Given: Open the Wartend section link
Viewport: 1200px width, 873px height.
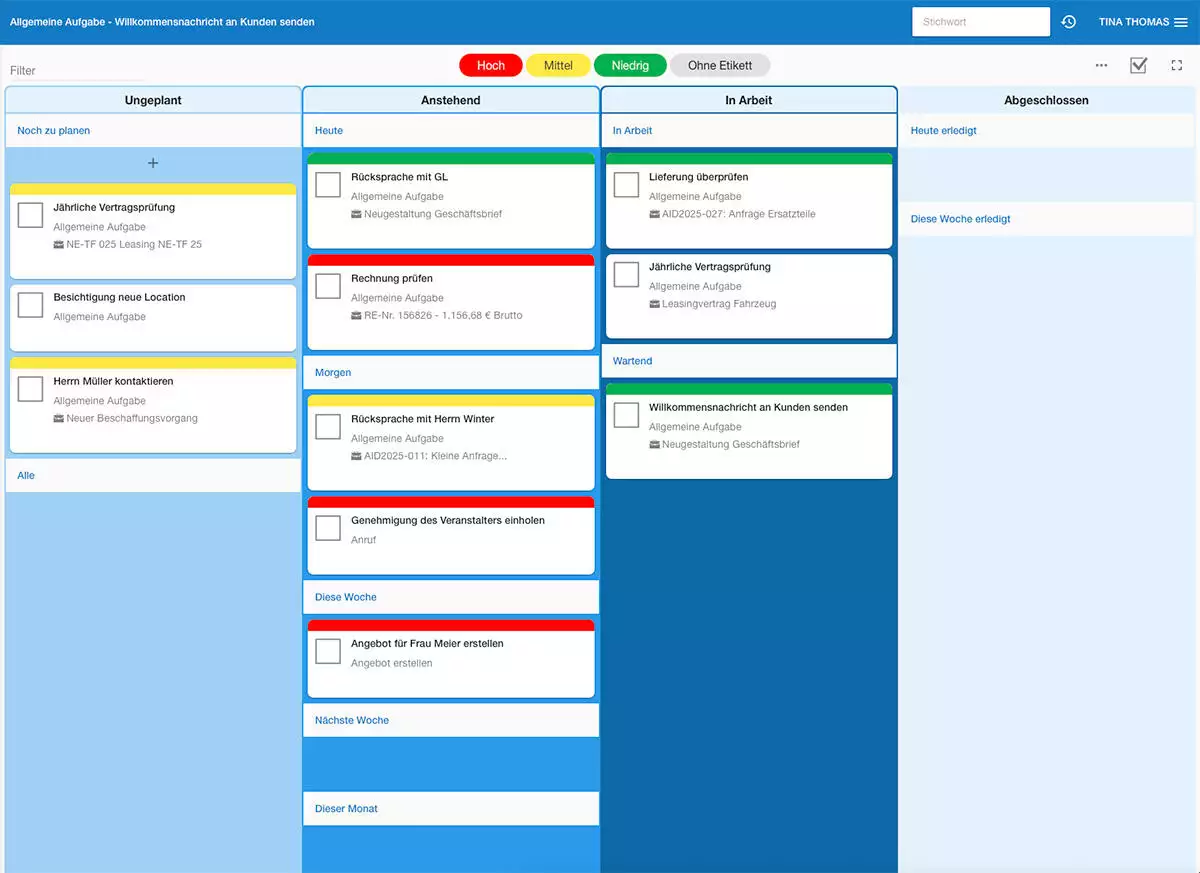Looking at the screenshot, I should click(632, 361).
